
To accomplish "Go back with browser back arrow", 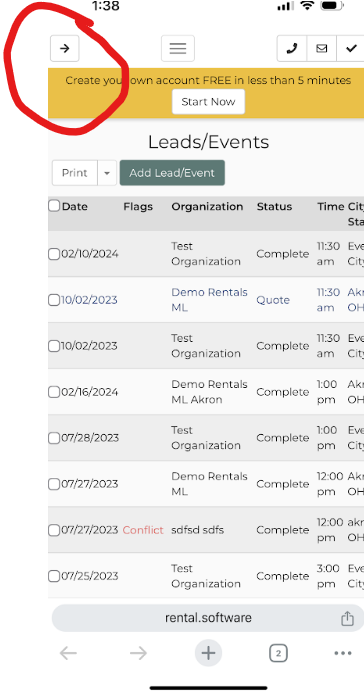I will 68,653.
